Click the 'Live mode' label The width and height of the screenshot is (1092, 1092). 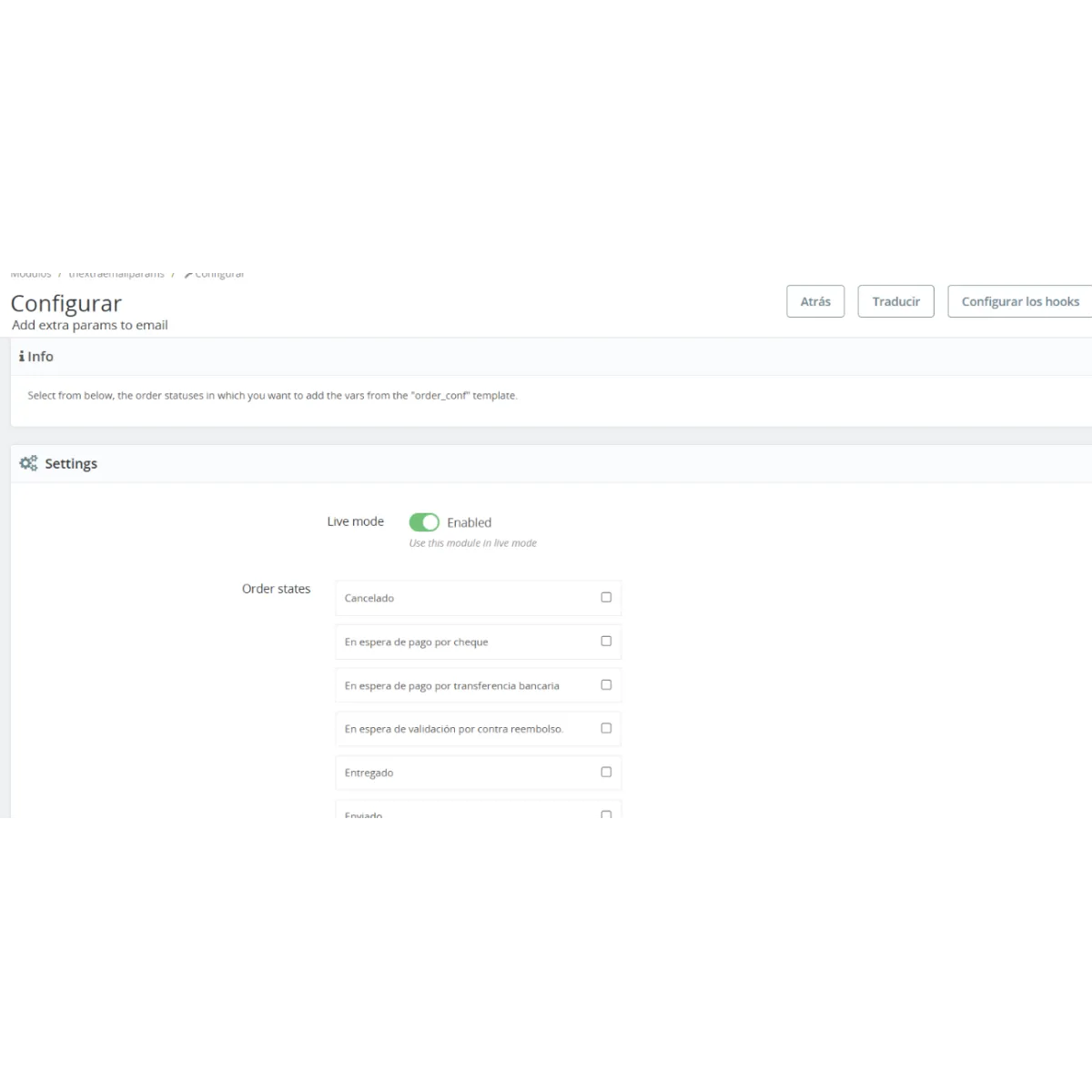(x=356, y=521)
